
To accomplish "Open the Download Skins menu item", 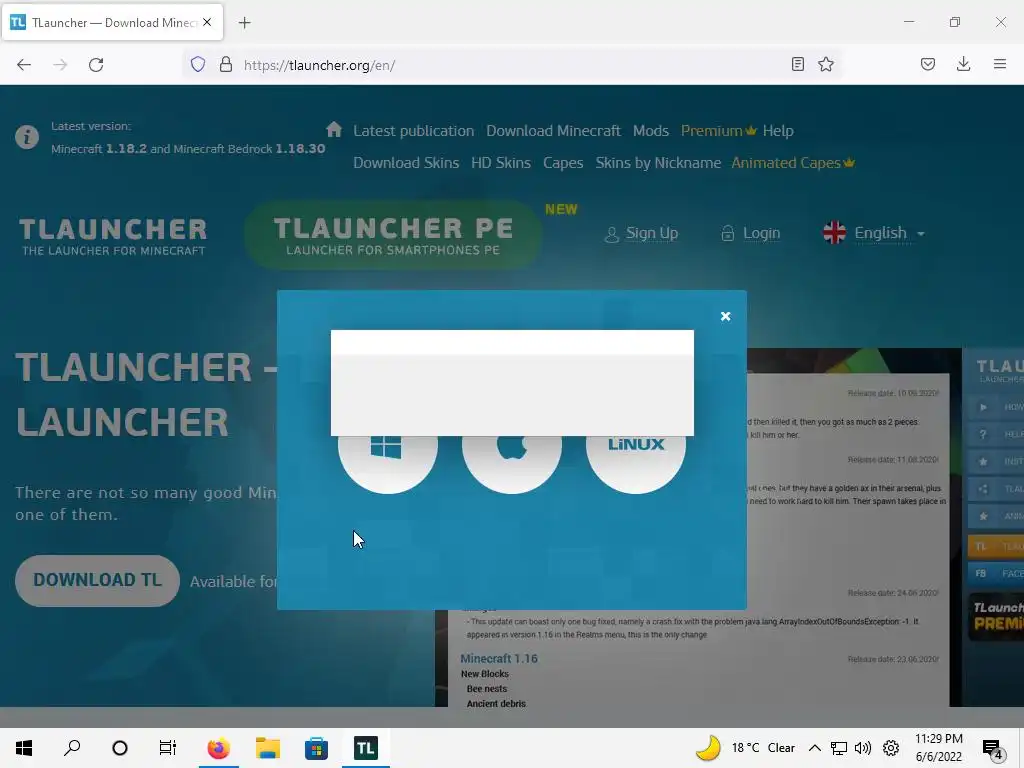I will point(406,163).
